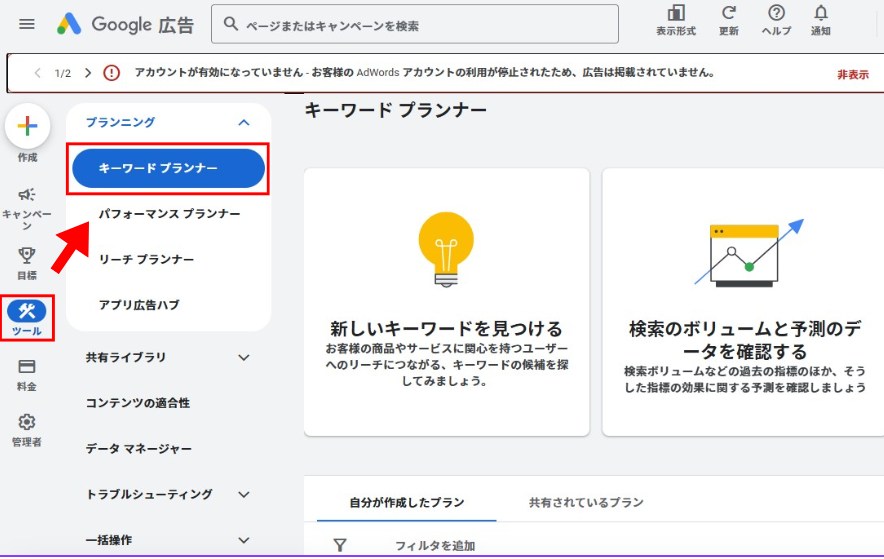Open 目標 trophy icon in sidebar

click(x=27, y=256)
